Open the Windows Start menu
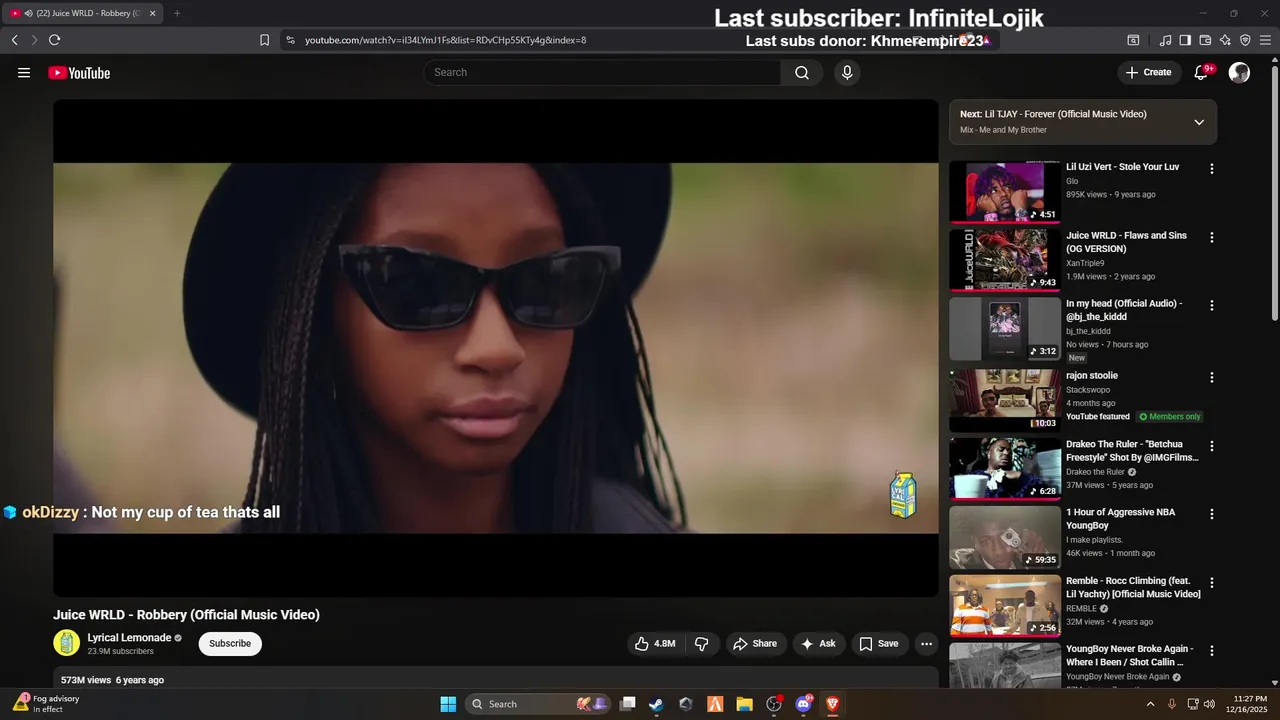This screenshot has width=1280, height=720. (x=448, y=704)
